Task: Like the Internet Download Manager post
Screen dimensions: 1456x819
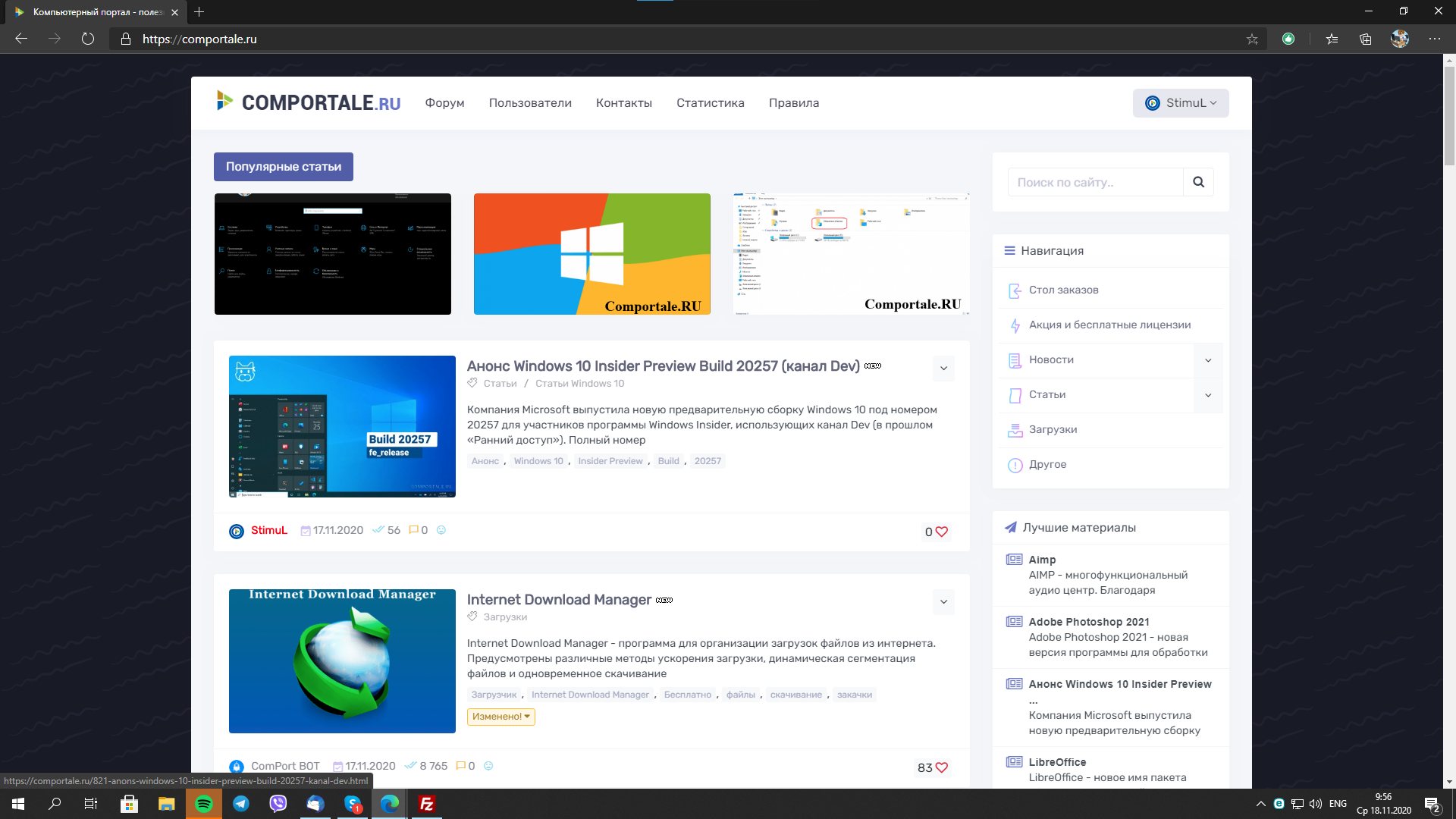Action: 941,767
